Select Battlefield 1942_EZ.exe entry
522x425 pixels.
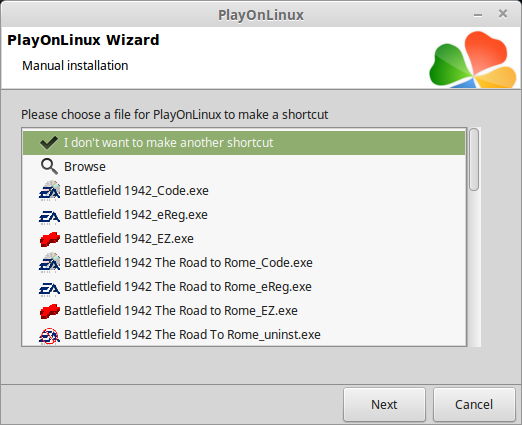pyautogui.click(x=244, y=239)
